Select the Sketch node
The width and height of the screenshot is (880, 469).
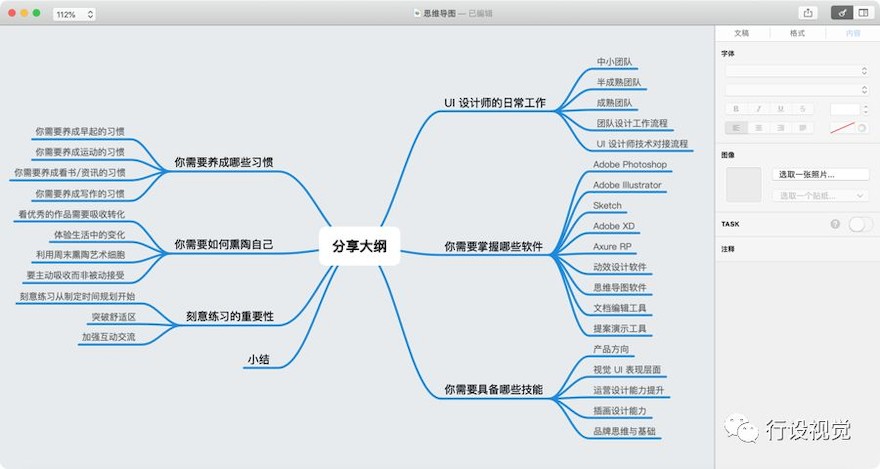(x=607, y=205)
